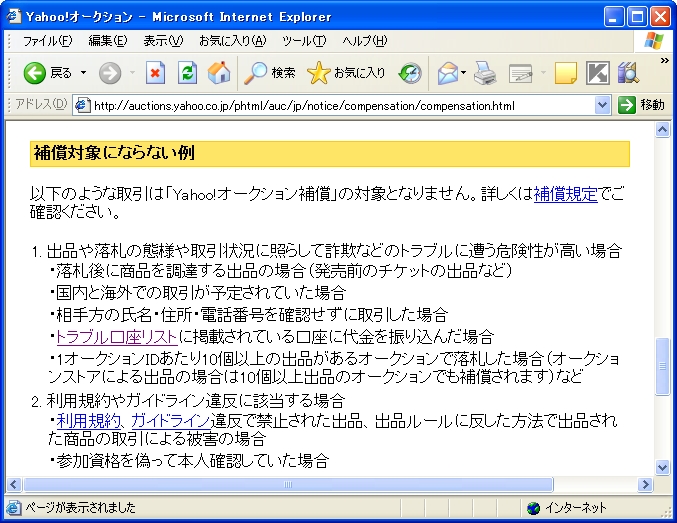Click the status bar page icon

pyautogui.click(x=13, y=508)
